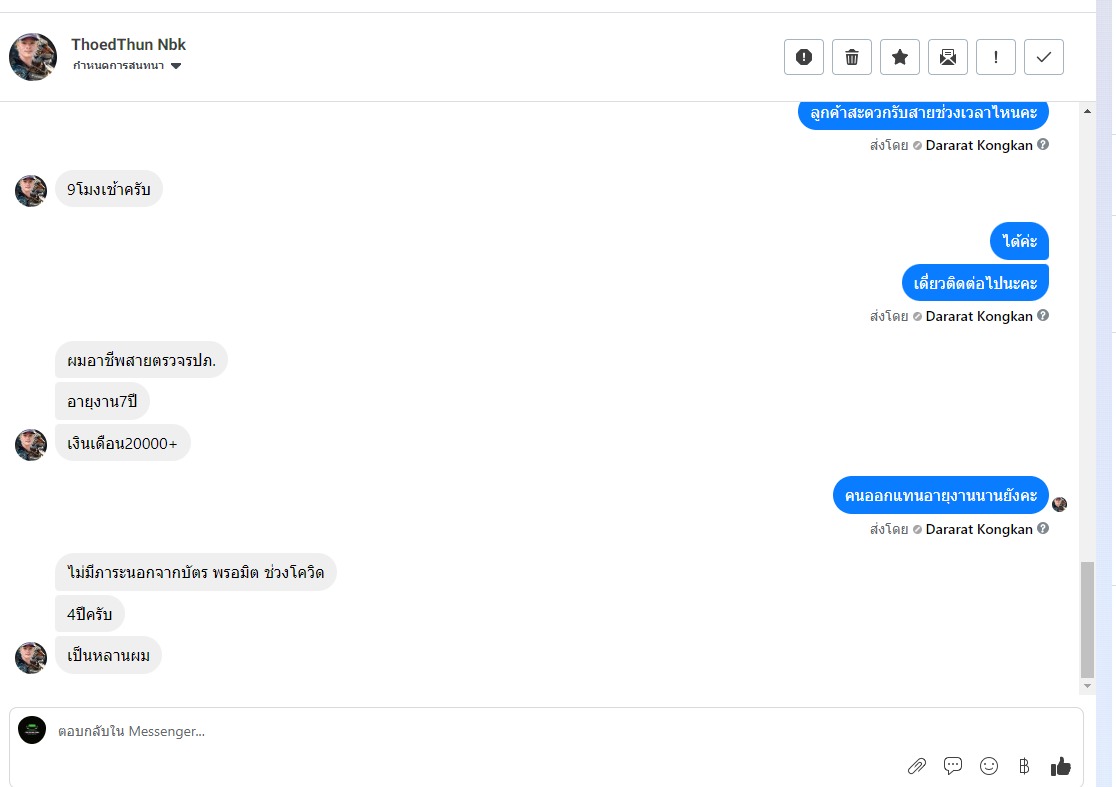Image resolution: width=1116 pixels, height=787 pixels.
Task: Attach a file using the paperclip icon
Action: (x=916, y=766)
